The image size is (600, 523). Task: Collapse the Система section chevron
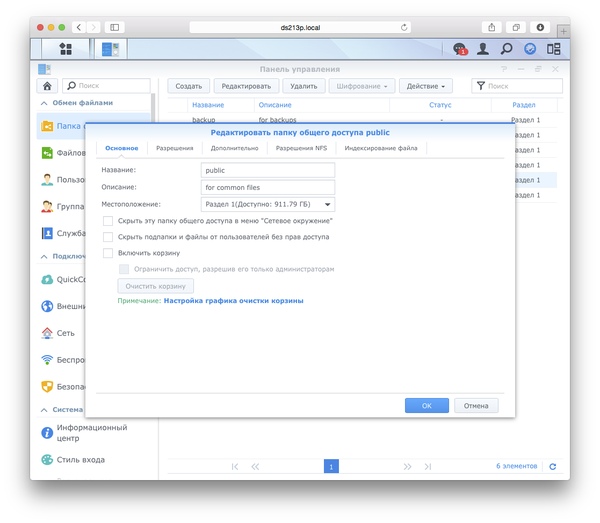pos(44,410)
